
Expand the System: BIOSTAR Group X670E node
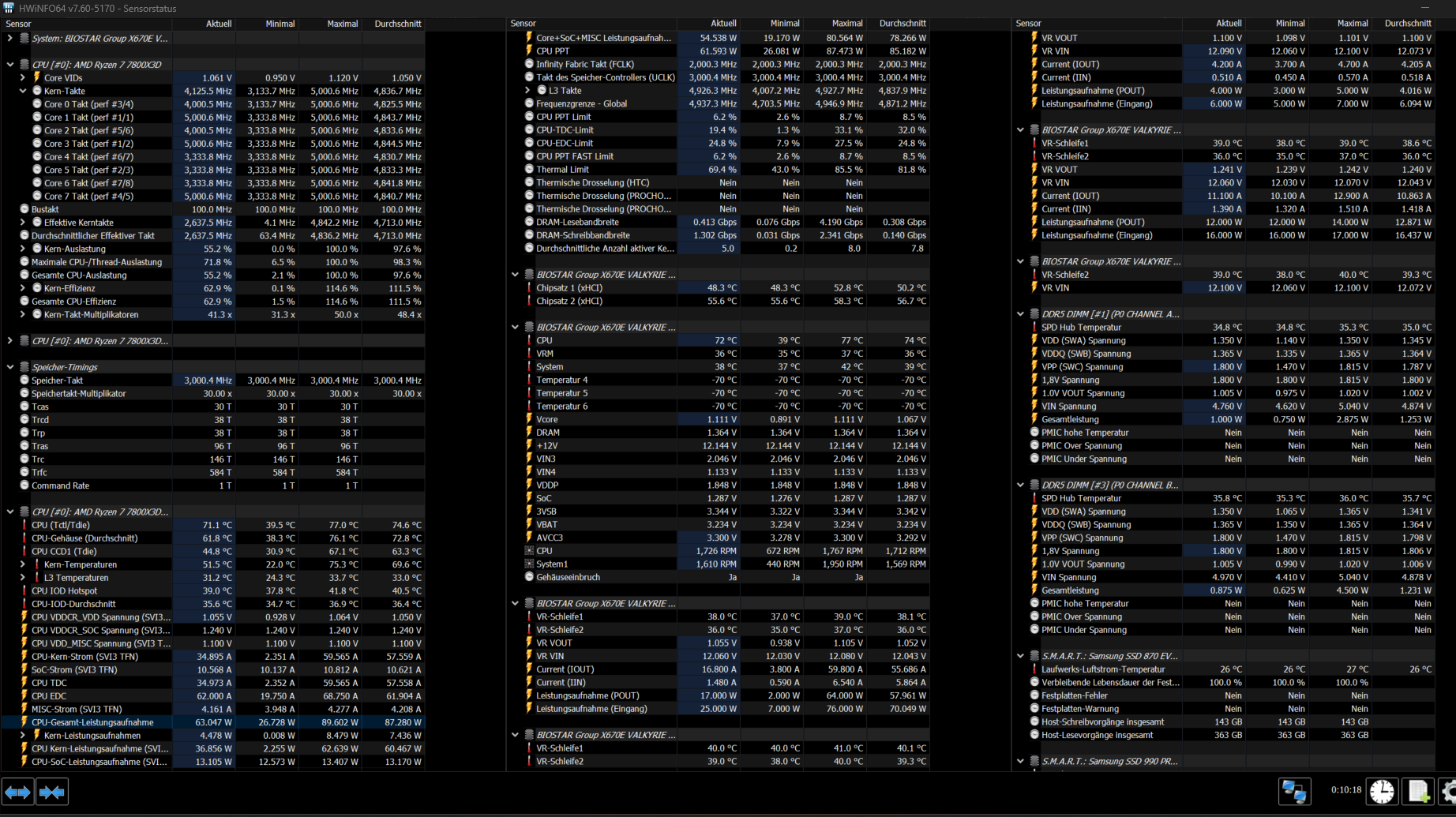click(10, 38)
